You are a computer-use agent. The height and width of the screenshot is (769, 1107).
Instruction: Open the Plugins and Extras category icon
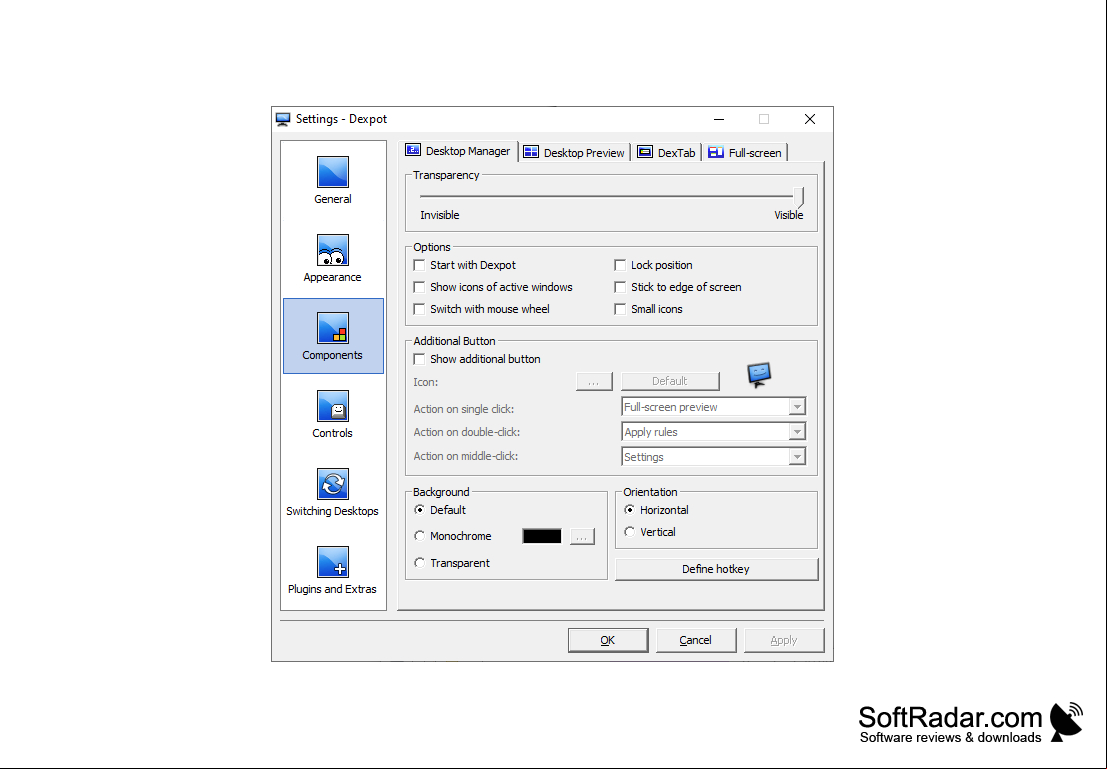click(333, 563)
